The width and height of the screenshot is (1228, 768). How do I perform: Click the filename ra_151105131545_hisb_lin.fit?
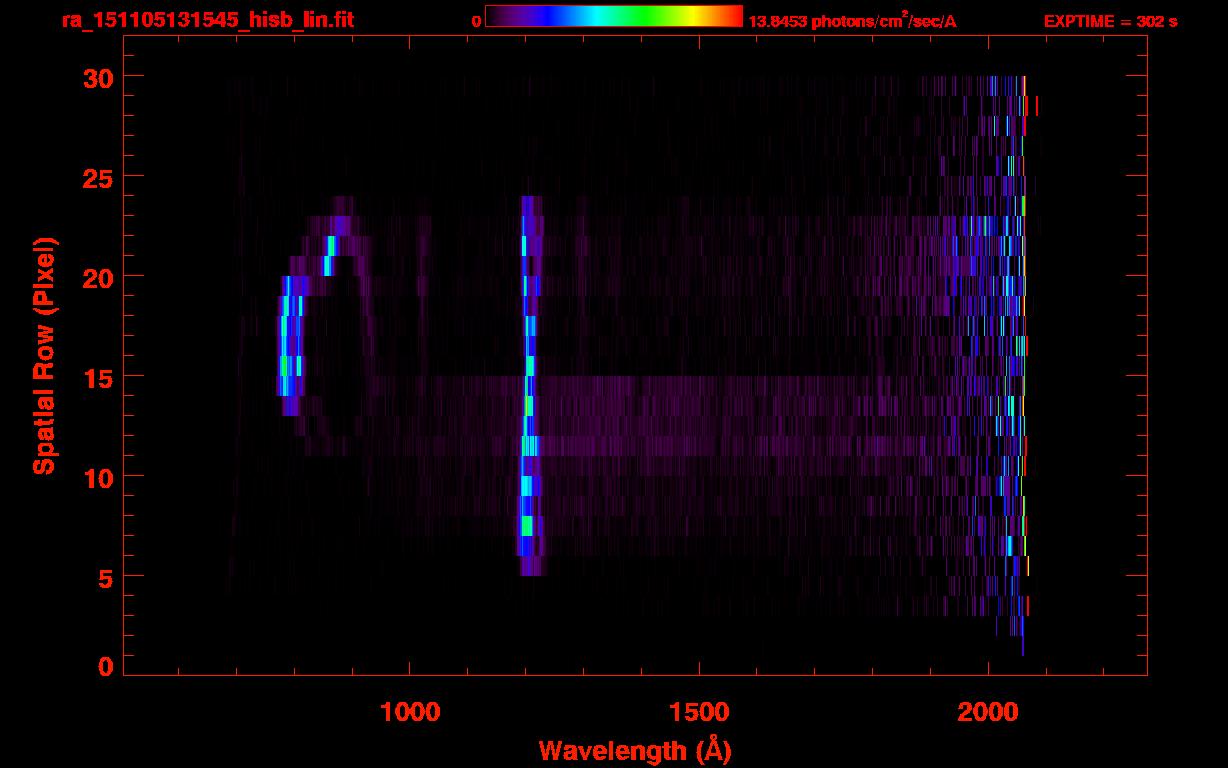[x=206, y=19]
